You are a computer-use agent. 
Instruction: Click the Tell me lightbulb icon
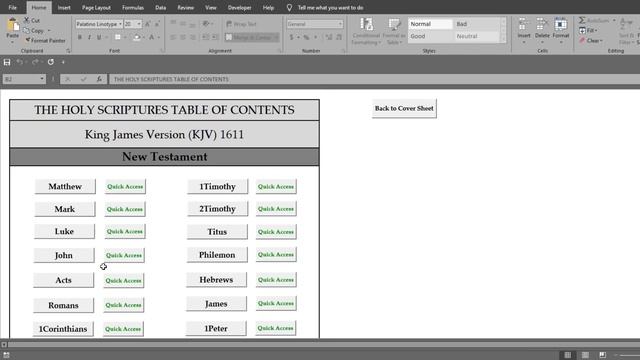(289, 7)
